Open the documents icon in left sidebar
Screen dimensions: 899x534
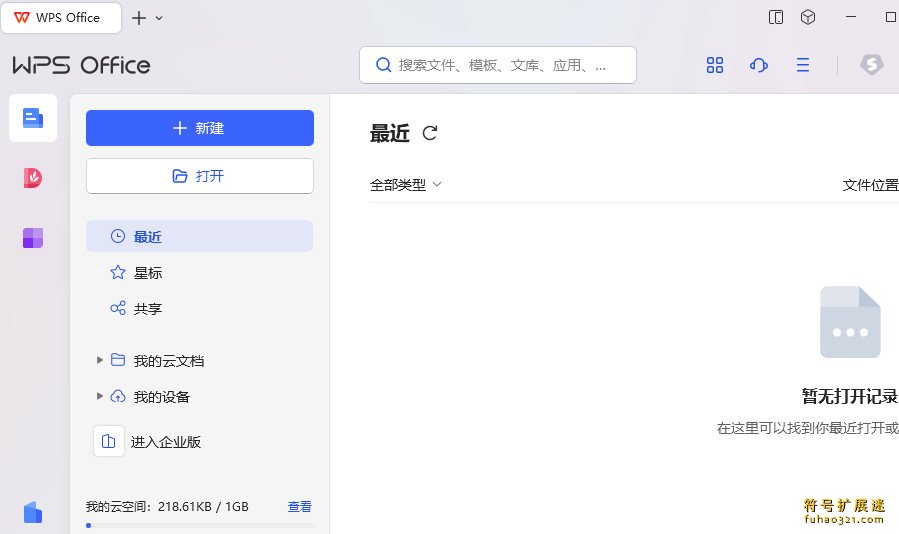33,118
